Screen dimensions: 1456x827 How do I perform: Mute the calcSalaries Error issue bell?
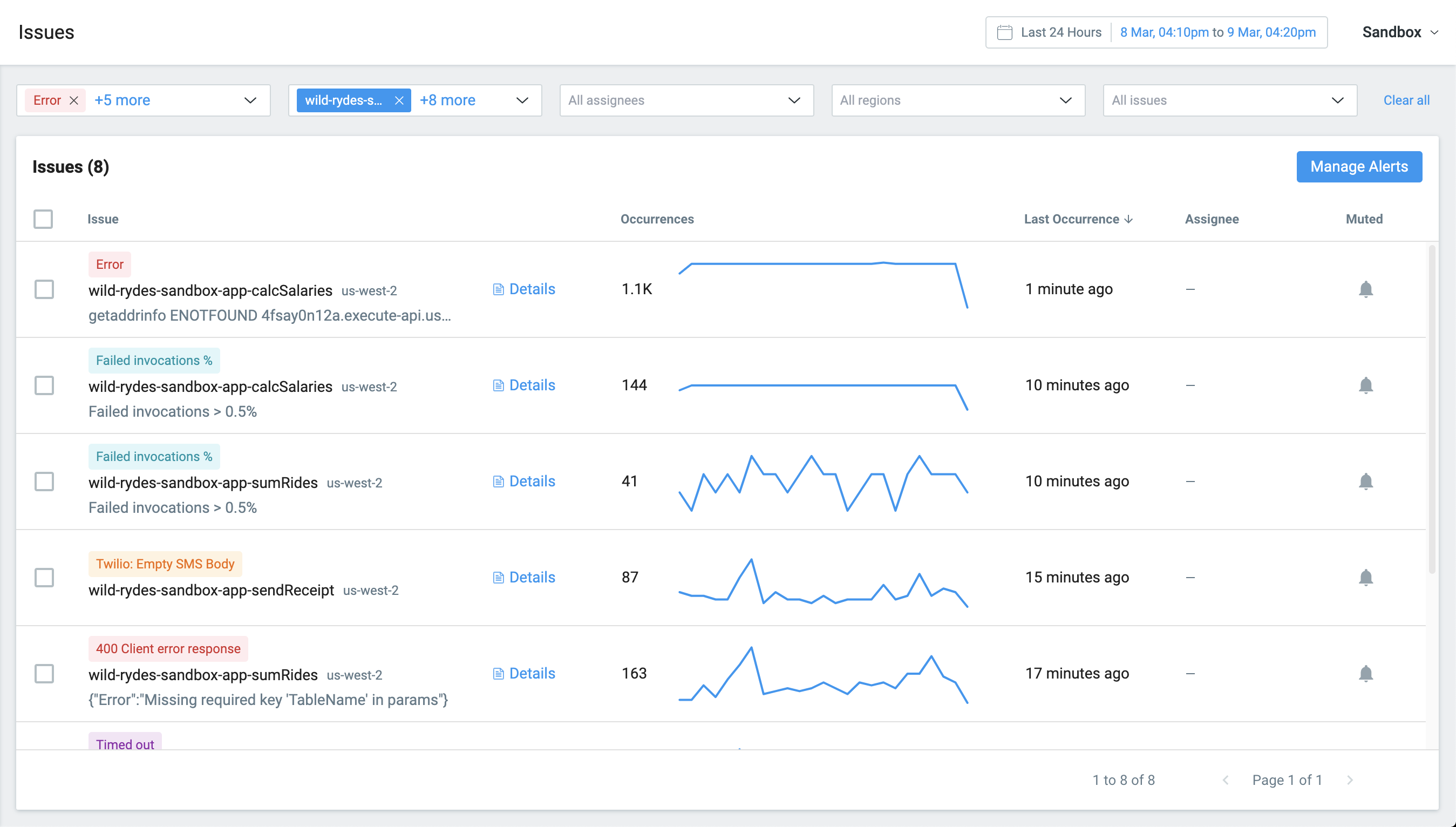click(1365, 289)
